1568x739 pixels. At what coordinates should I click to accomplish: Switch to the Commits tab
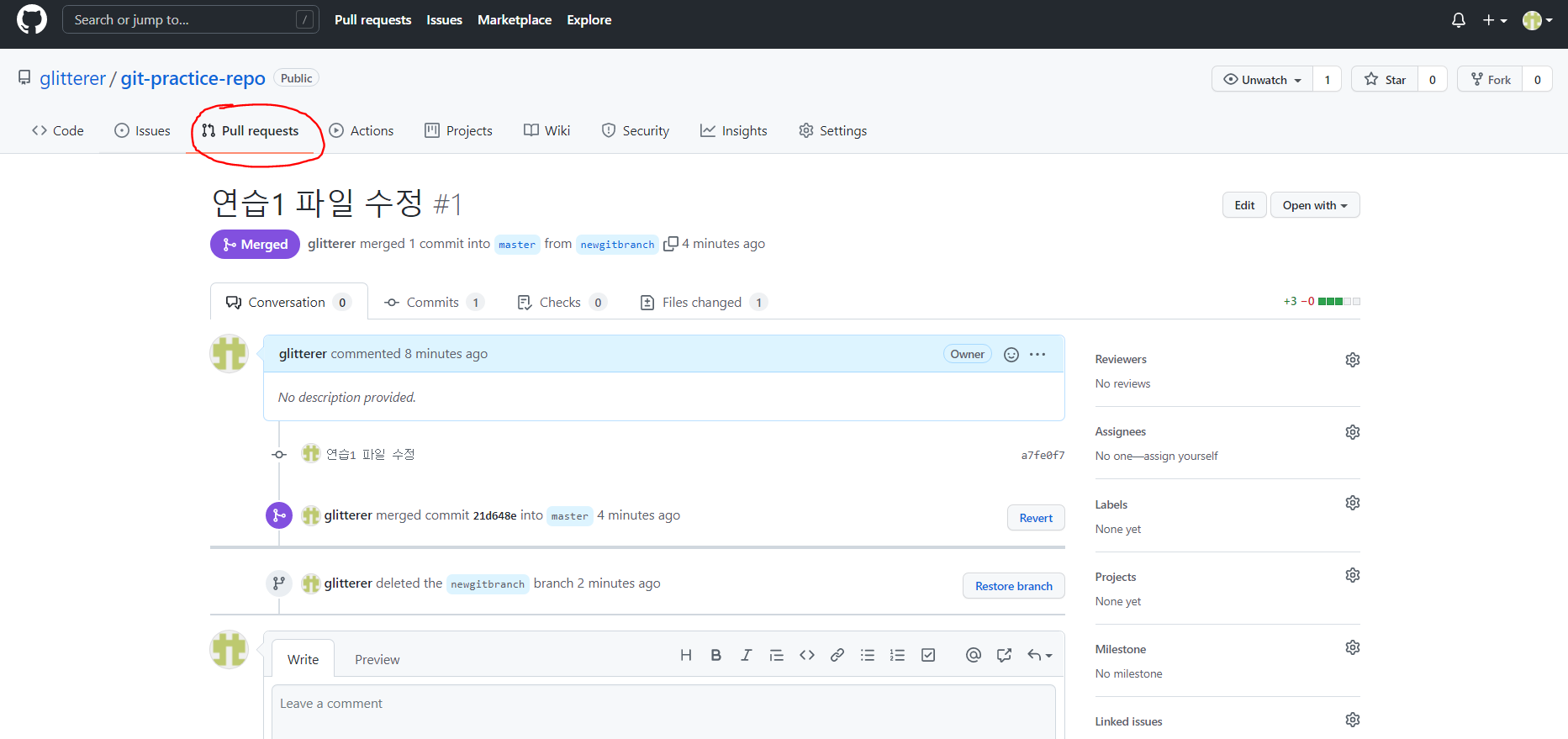click(434, 302)
